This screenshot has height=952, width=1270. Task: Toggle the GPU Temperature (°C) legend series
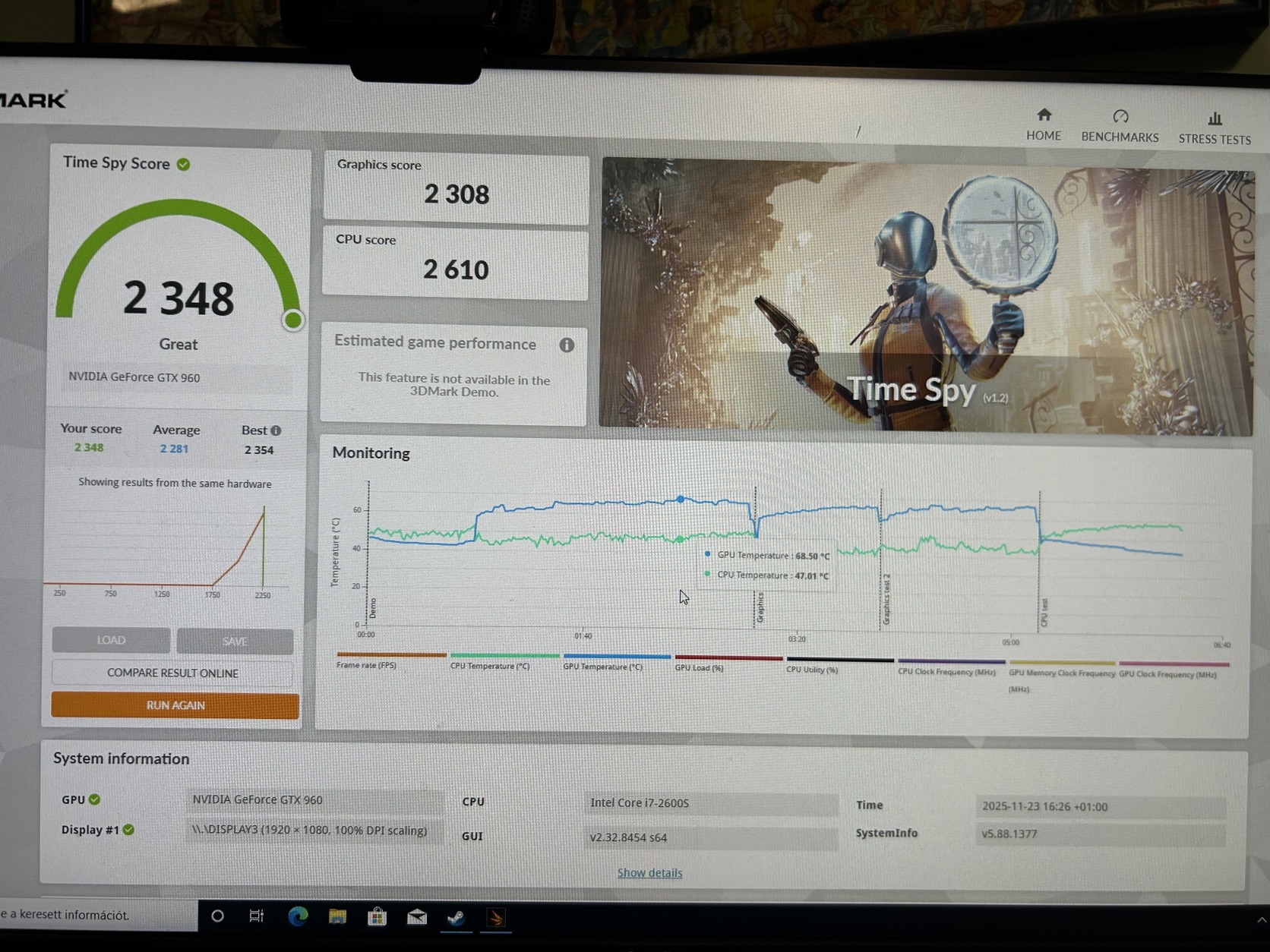(x=617, y=662)
